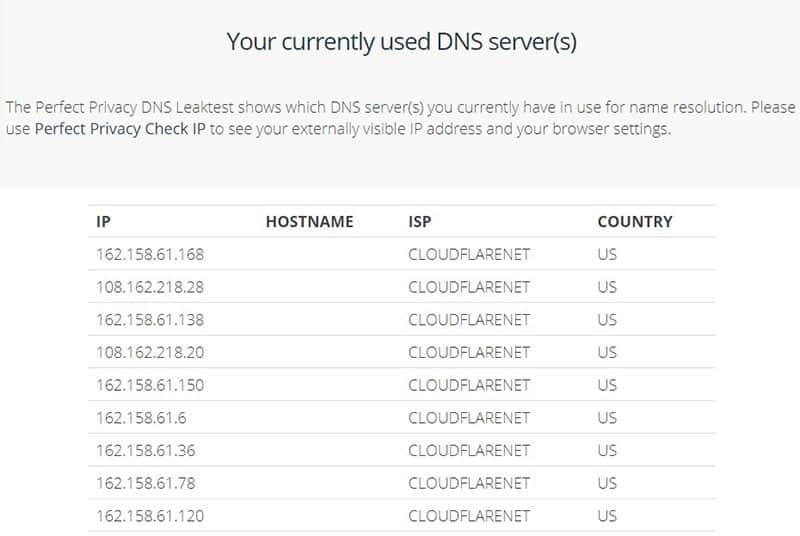Select IP address 162.158.61.150
The width and height of the screenshot is (800, 536).
(x=149, y=385)
